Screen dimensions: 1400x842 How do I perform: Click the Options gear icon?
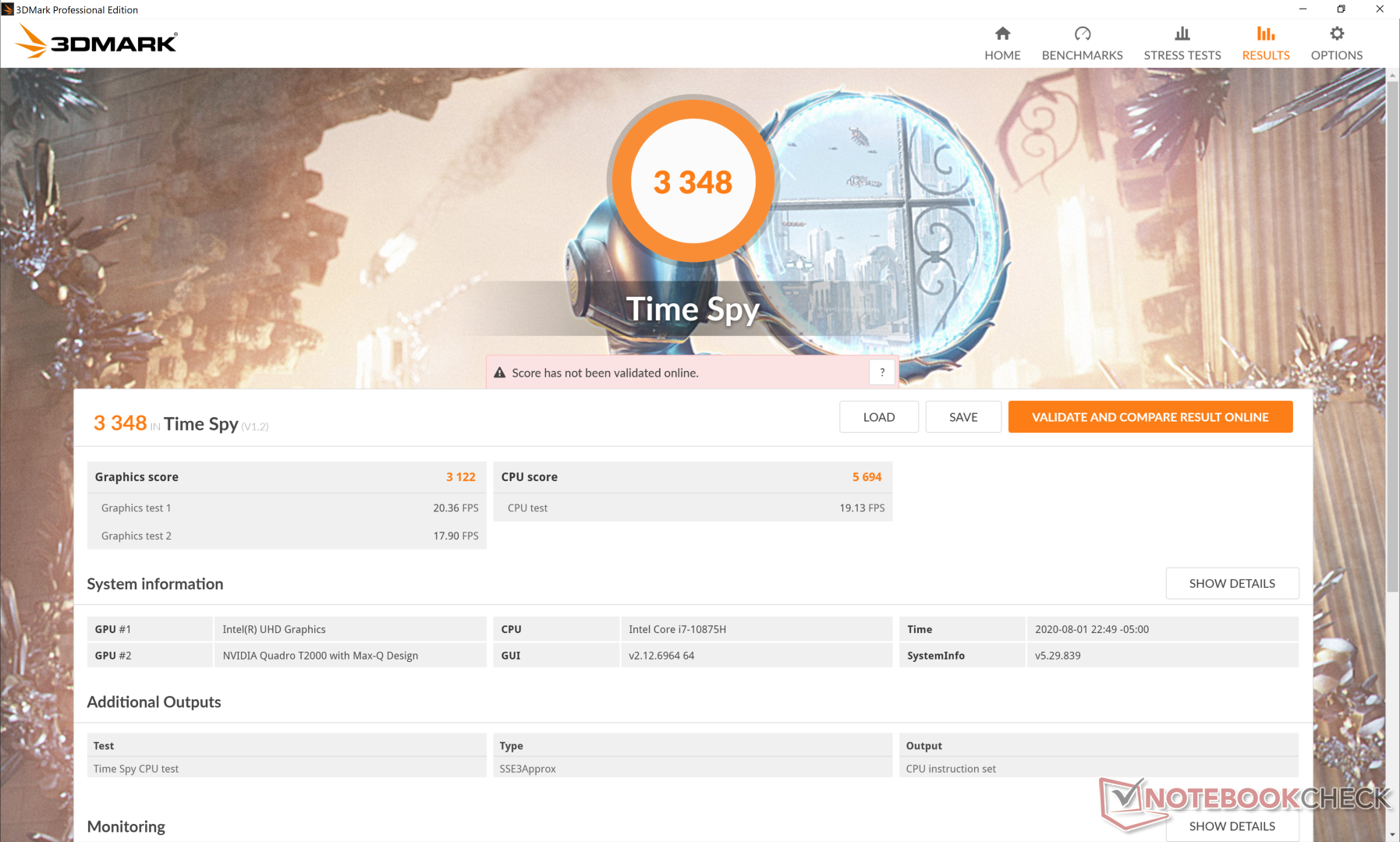(1337, 34)
